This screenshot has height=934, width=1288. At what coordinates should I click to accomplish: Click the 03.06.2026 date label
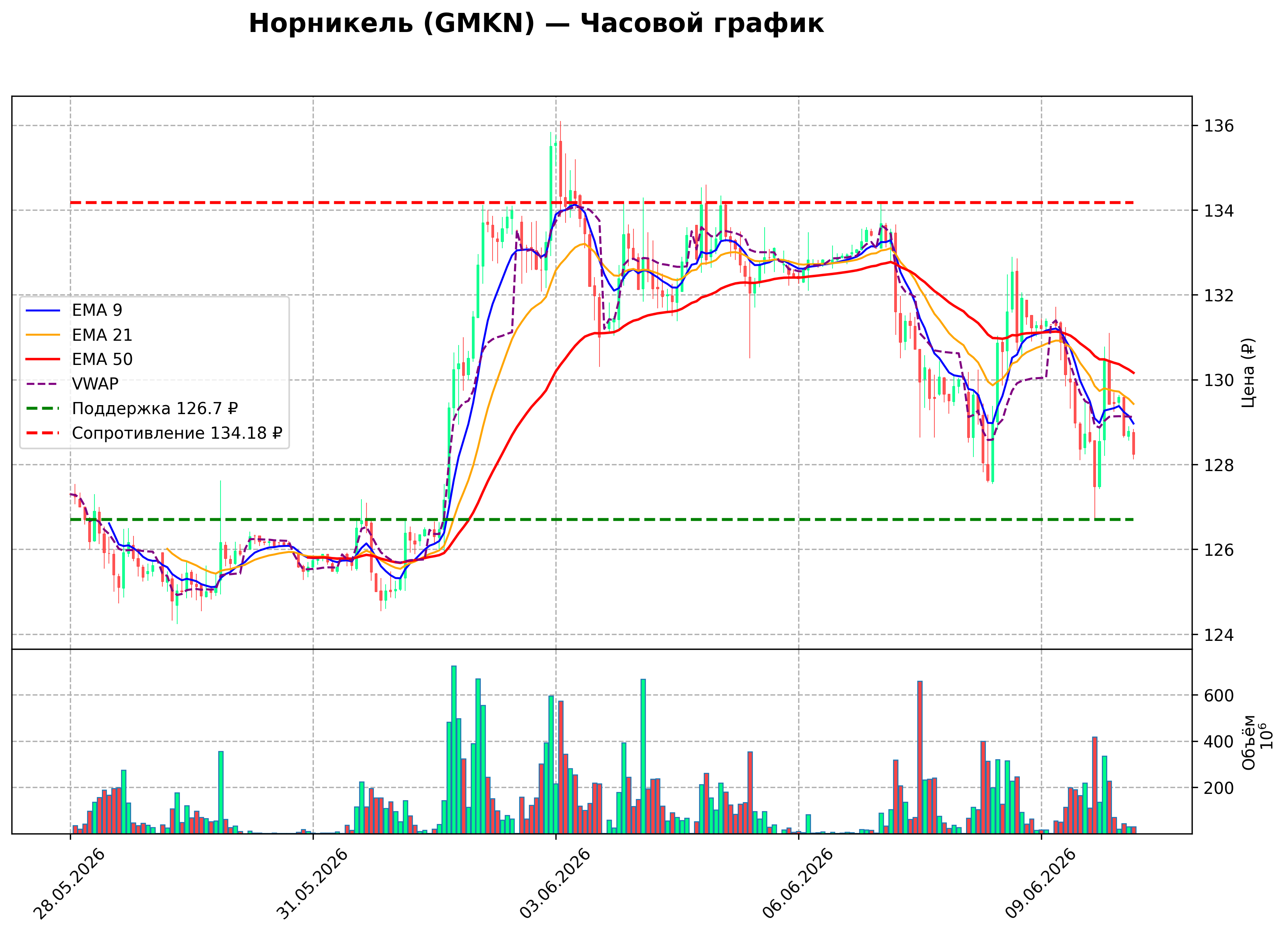pyautogui.click(x=555, y=884)
